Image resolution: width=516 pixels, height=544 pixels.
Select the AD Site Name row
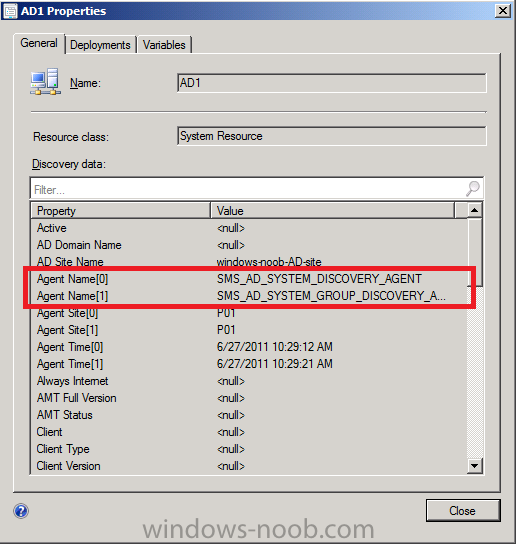(249, 262)
